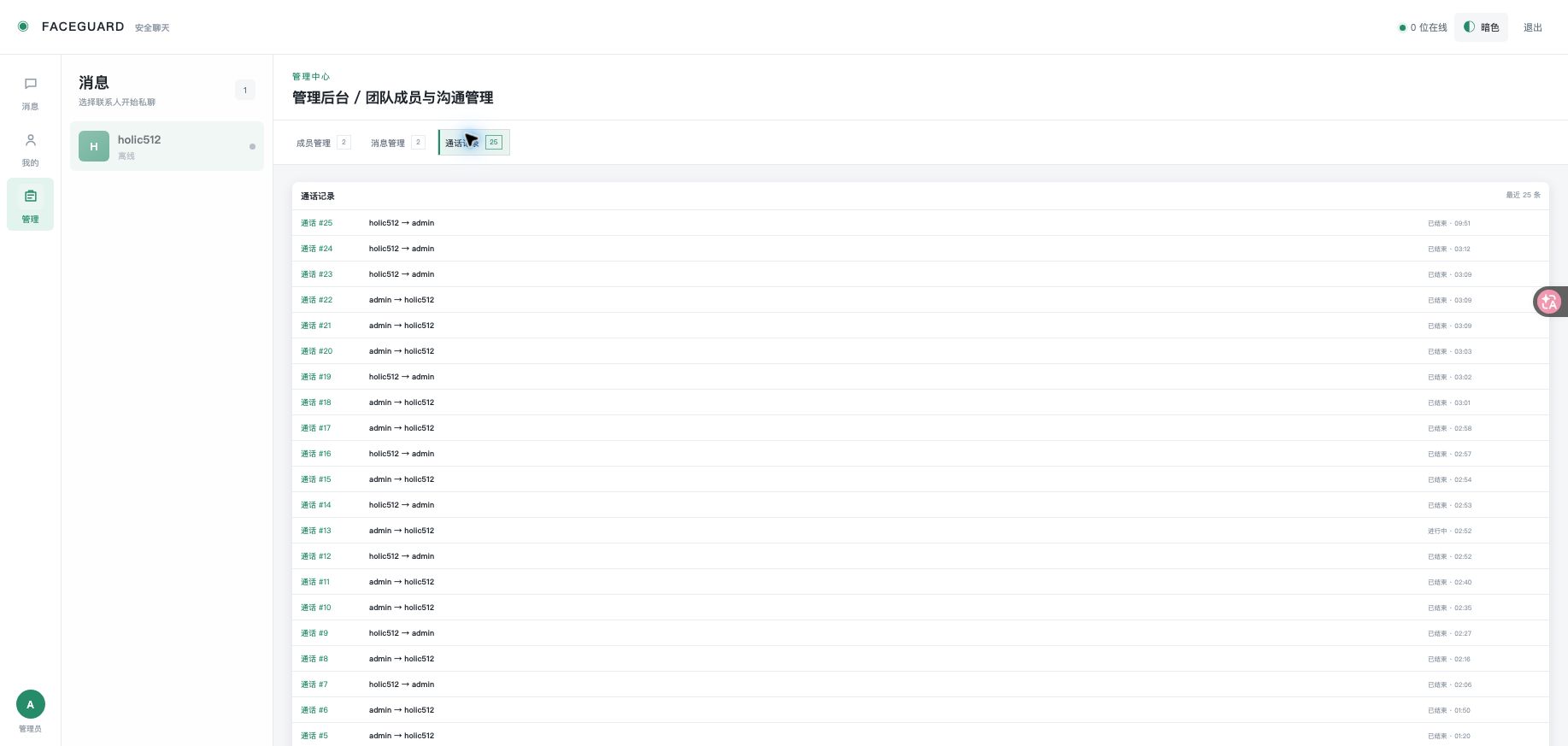Open the holic512 contact conversation
The height and width of the screenshot is (746, 1568).
pos(167,146)
